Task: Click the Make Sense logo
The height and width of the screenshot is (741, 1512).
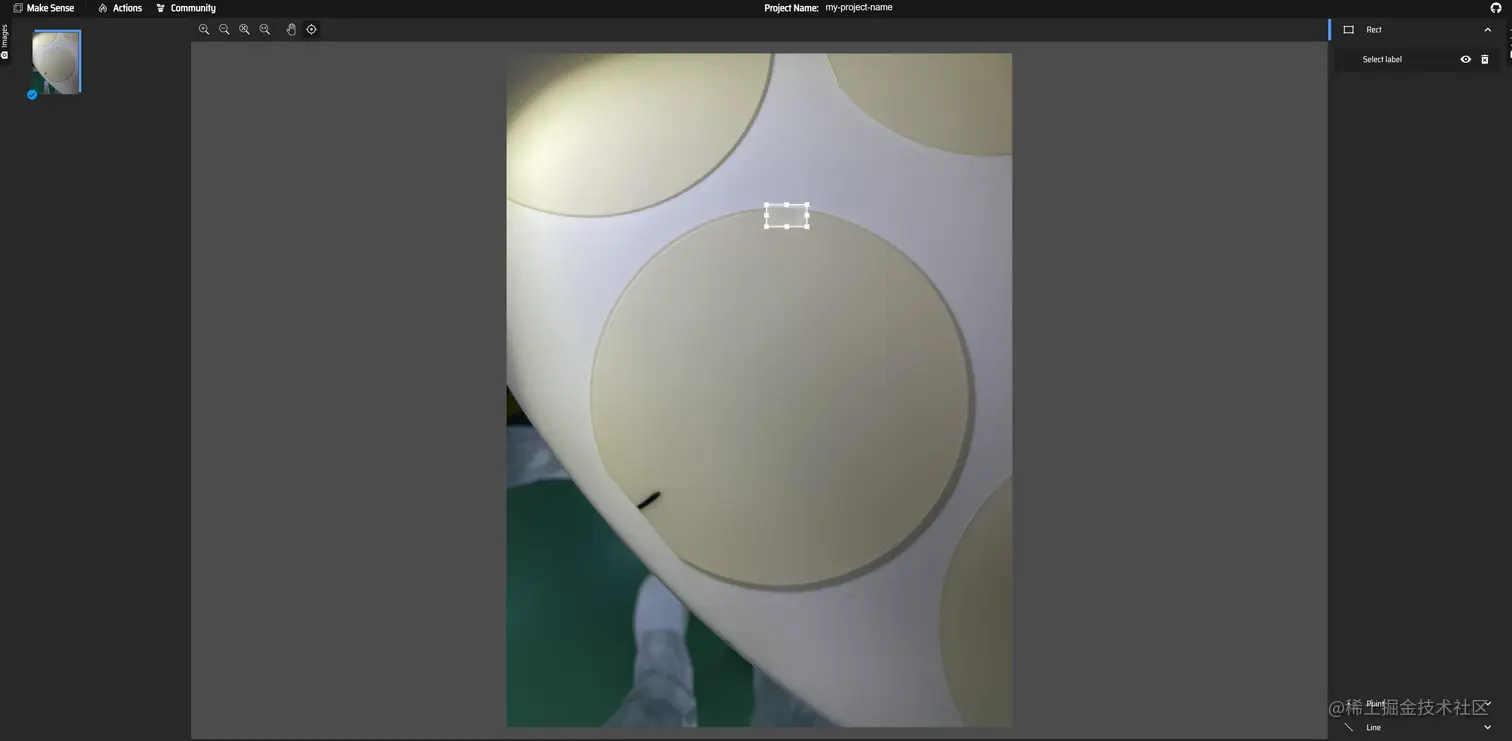Action: coord(44,8)
